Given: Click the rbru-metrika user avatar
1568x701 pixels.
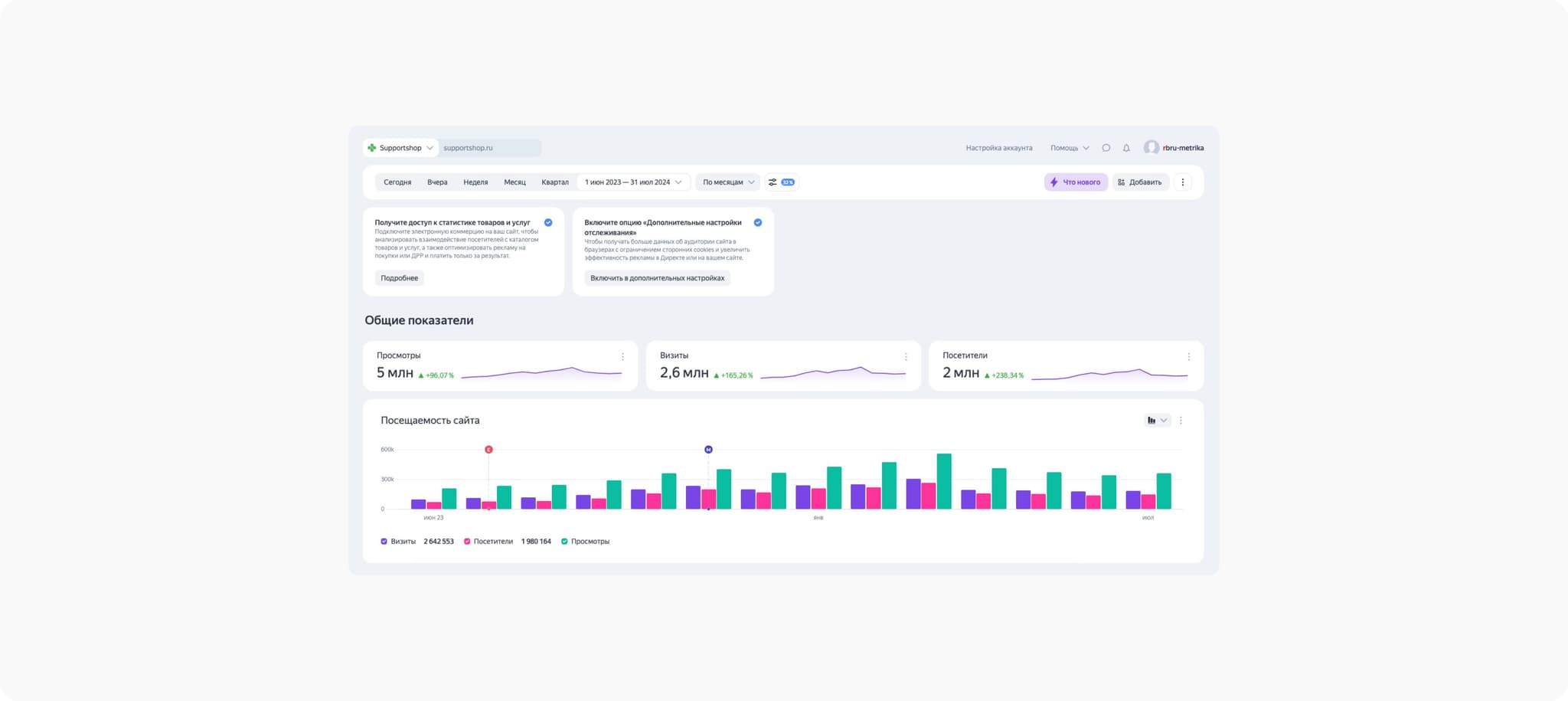Looking at the screenshot, I should coord(1151,148).
